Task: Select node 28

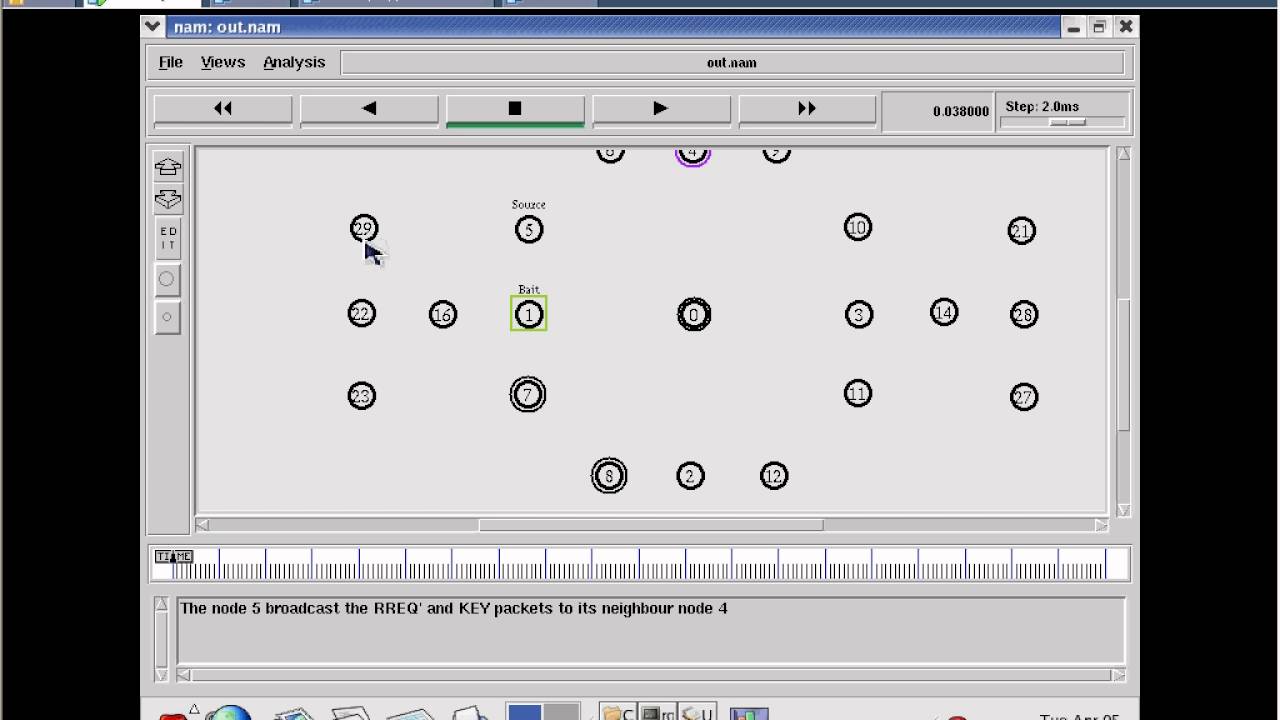Action: coord(1023,315)
